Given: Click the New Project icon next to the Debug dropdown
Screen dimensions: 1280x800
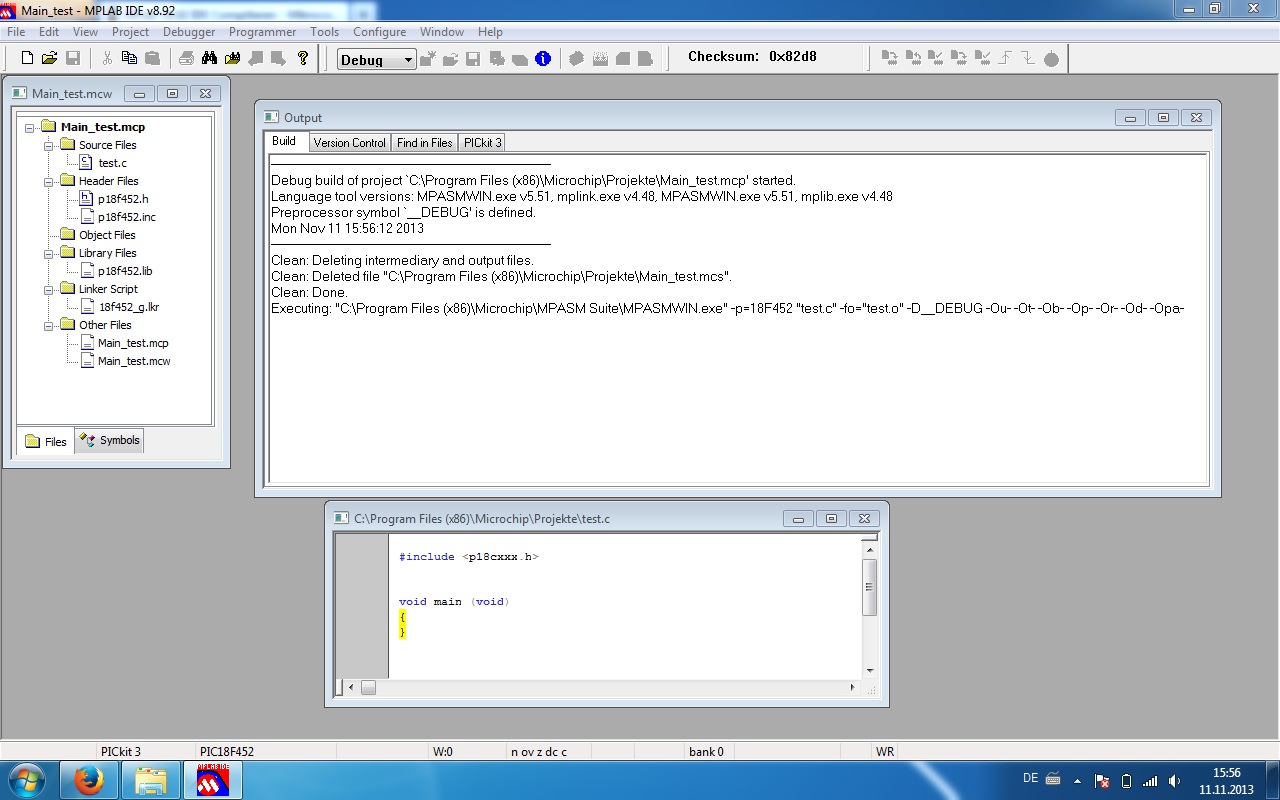Looking at the screenshot, I should [428, 59].
